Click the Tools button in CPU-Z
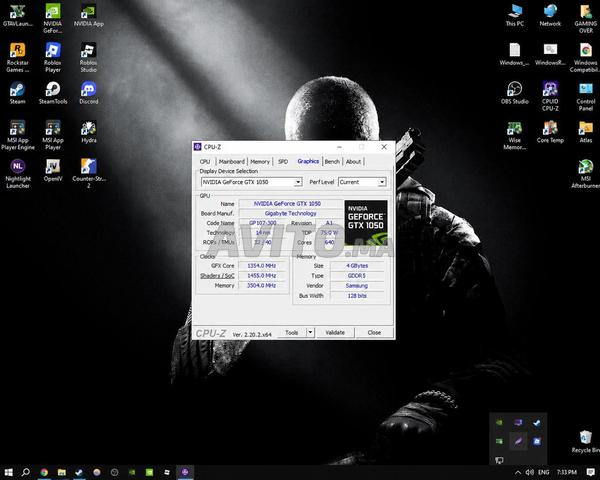 291,333
